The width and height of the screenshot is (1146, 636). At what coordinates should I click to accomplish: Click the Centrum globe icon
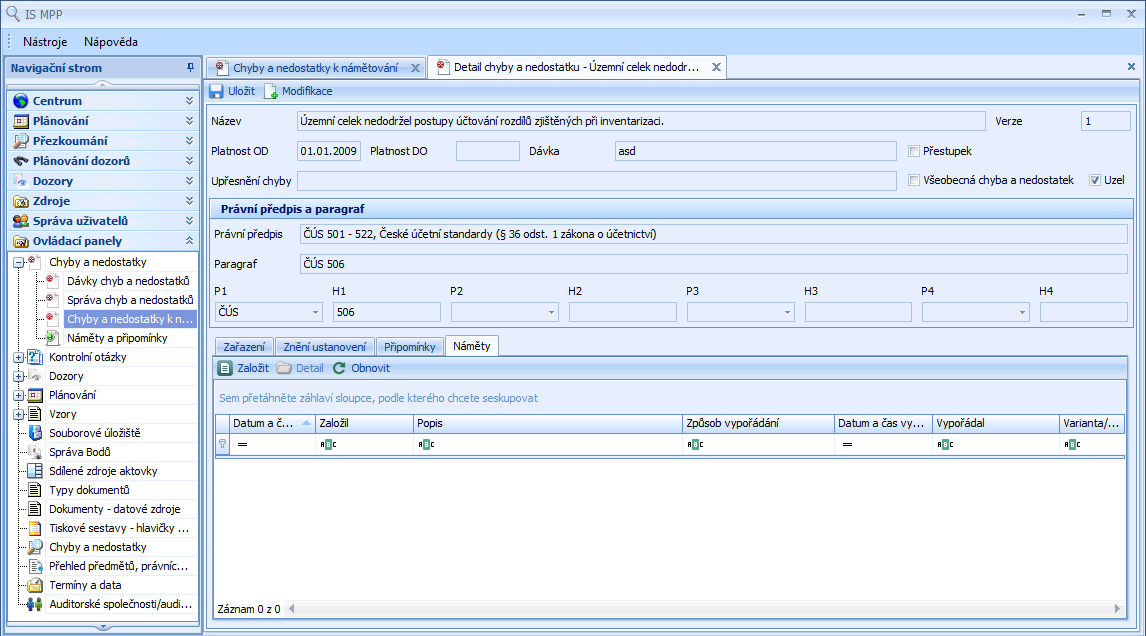point(20,101)
